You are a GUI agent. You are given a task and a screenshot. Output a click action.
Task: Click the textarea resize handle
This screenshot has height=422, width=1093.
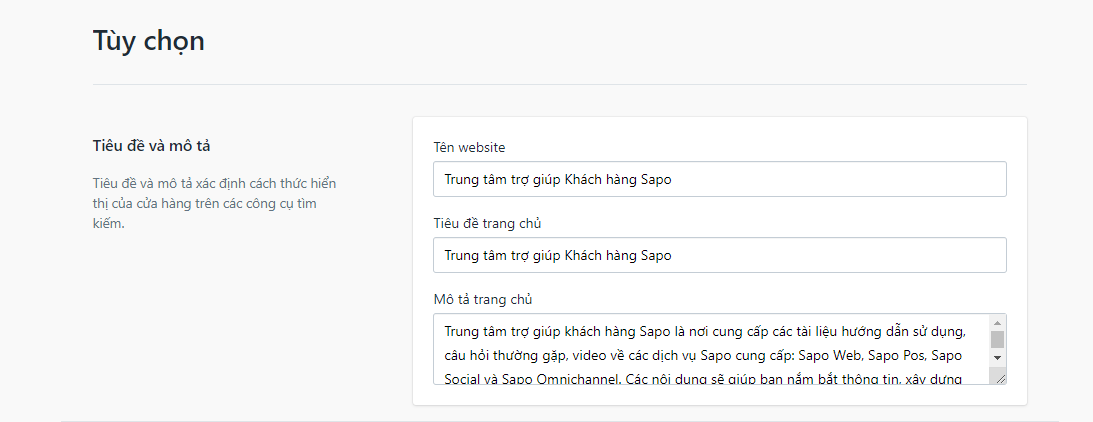pos(1000,377)
